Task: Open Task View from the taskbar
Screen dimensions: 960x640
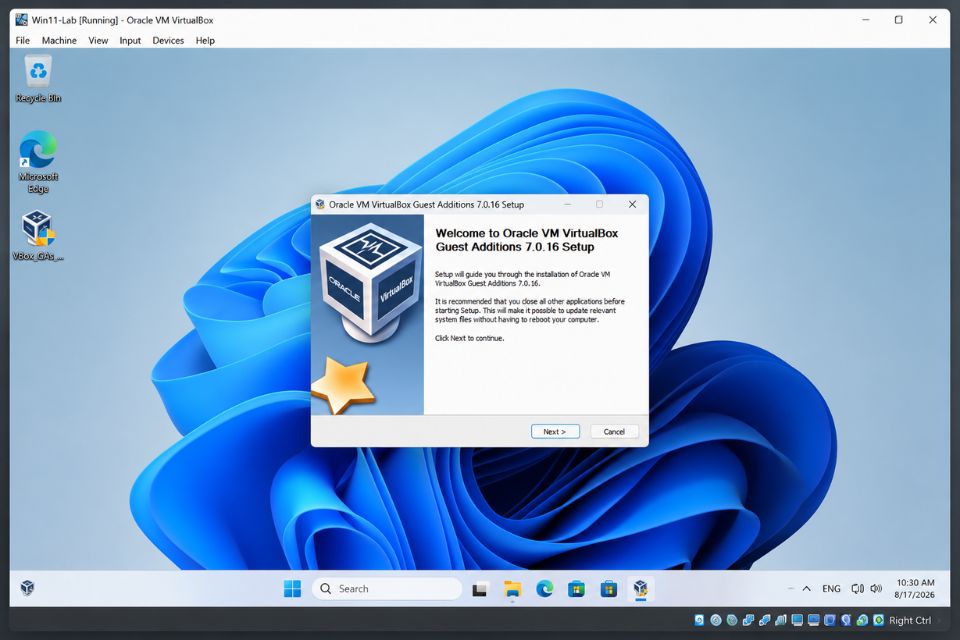Action: [x=479, y=589]
